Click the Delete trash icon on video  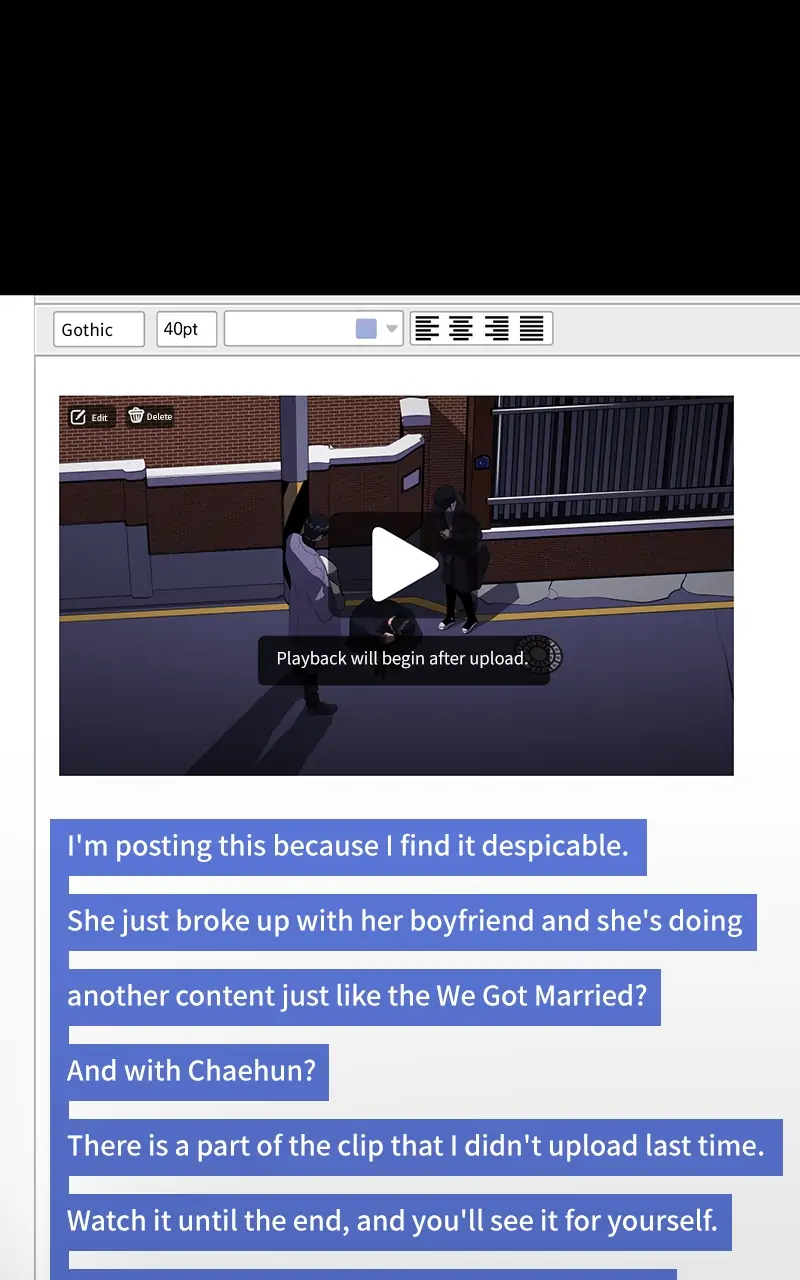pos(137,416)
